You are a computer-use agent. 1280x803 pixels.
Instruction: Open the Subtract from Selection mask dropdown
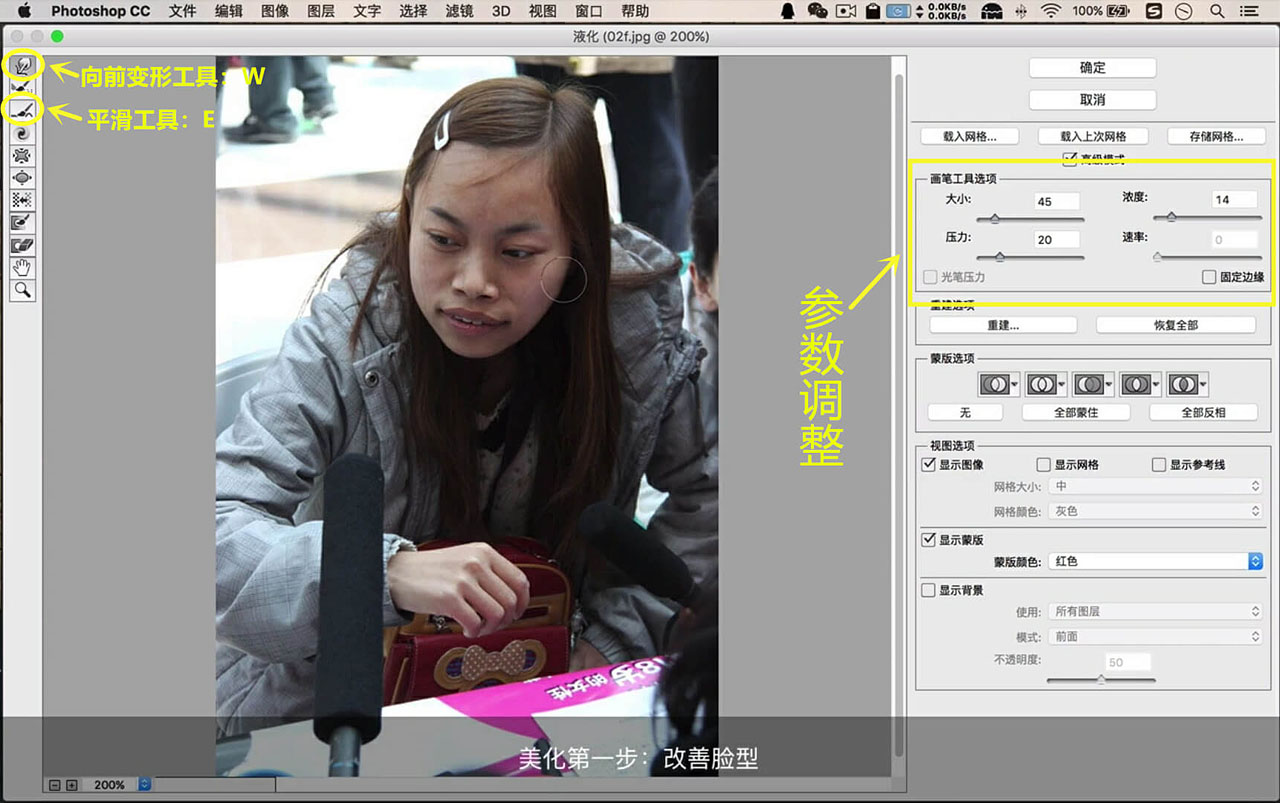tap(1094, 384)
